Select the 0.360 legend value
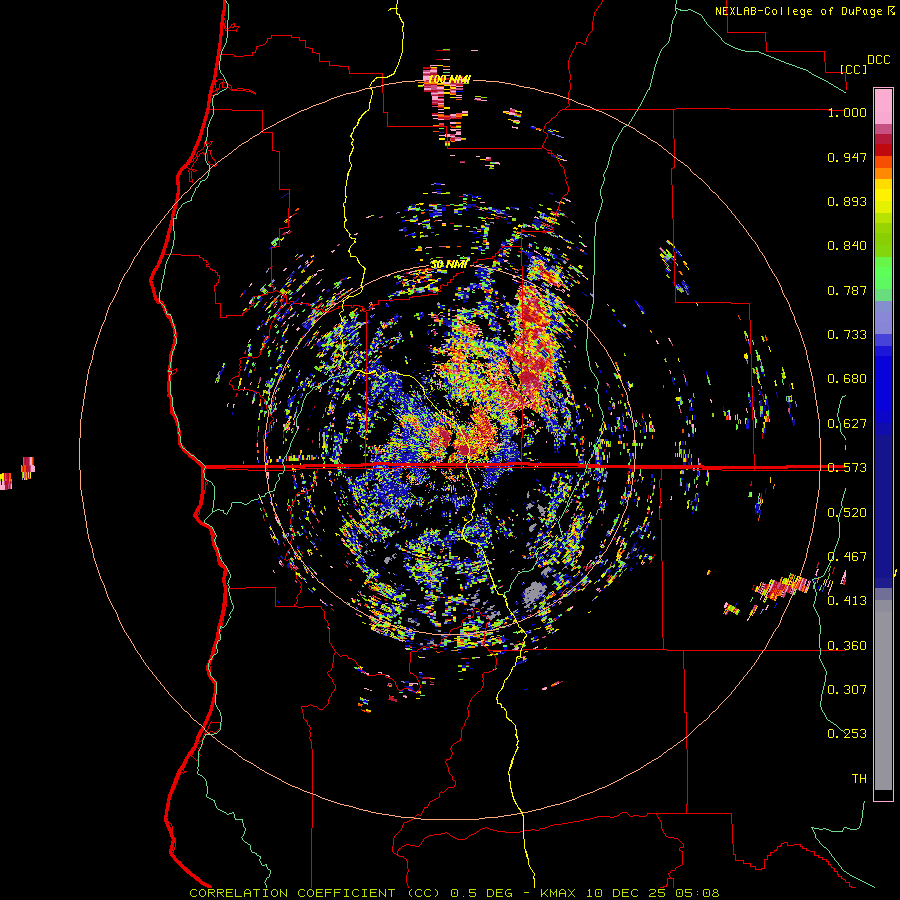 click(847, 646)
